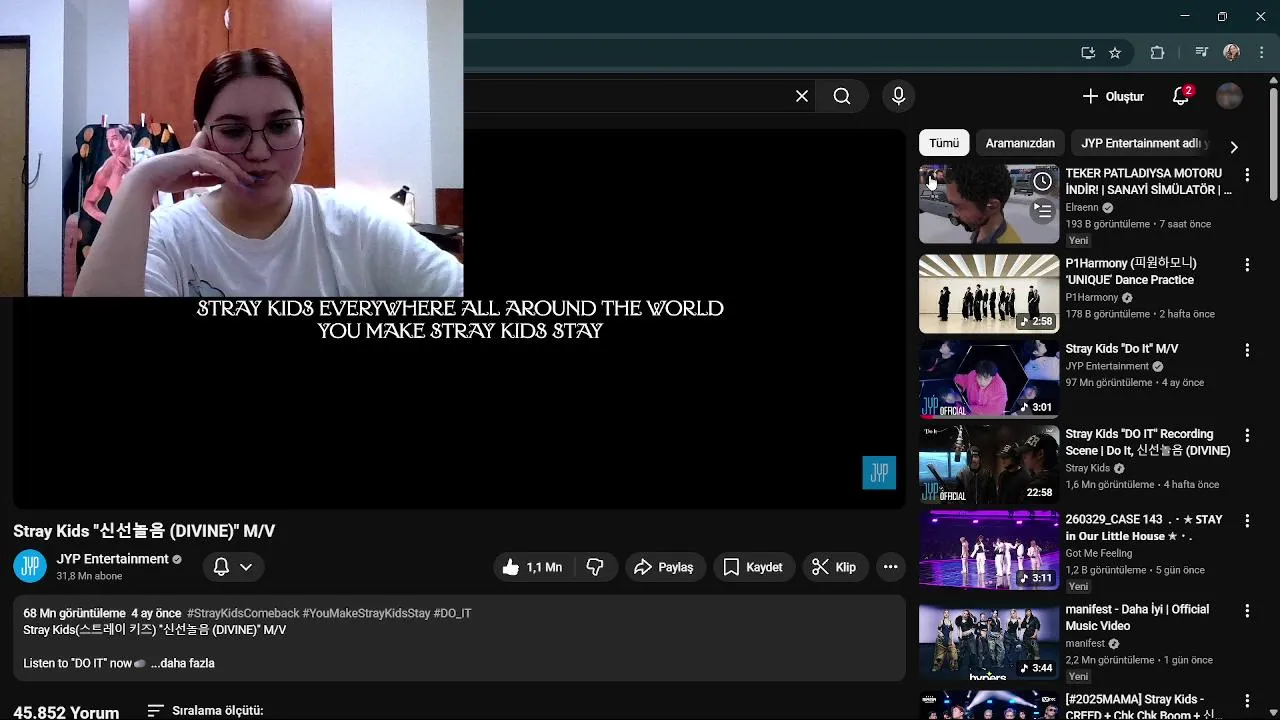Image resolution: width=1280 pixels, height=720 pixels.
Task: Open the JYP Entertainment channel avatar
Action: (30, 567)
